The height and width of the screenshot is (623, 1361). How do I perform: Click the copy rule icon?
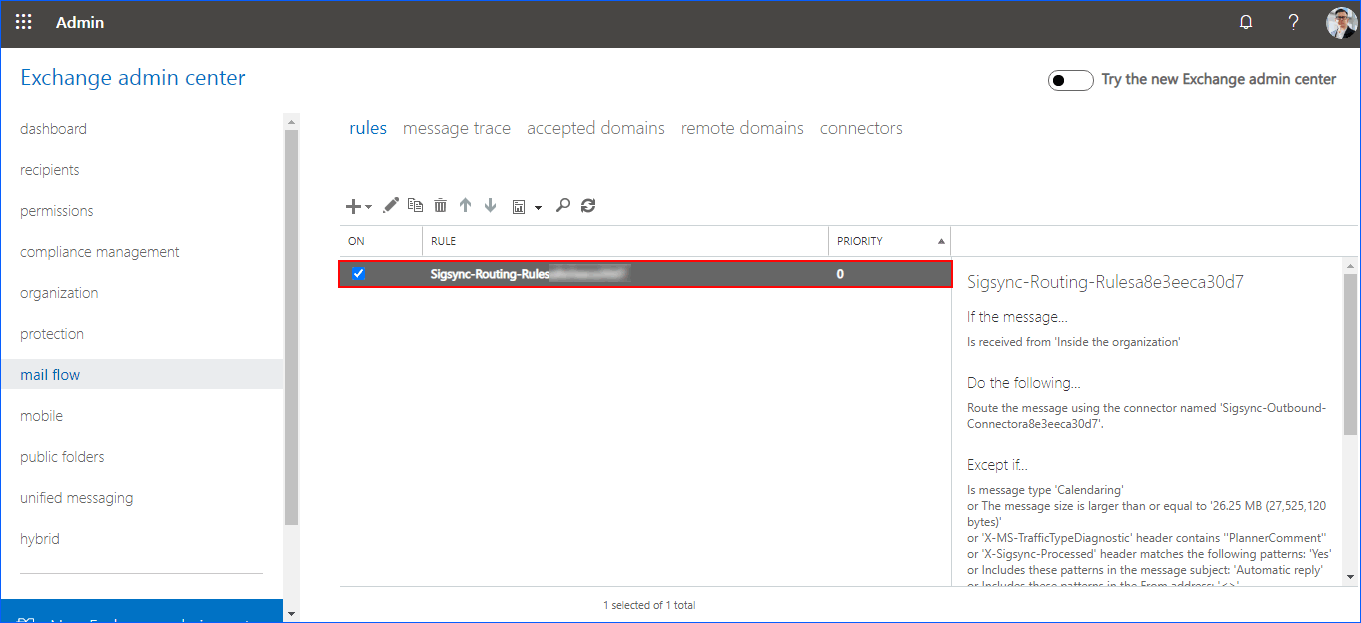point(415,206)
